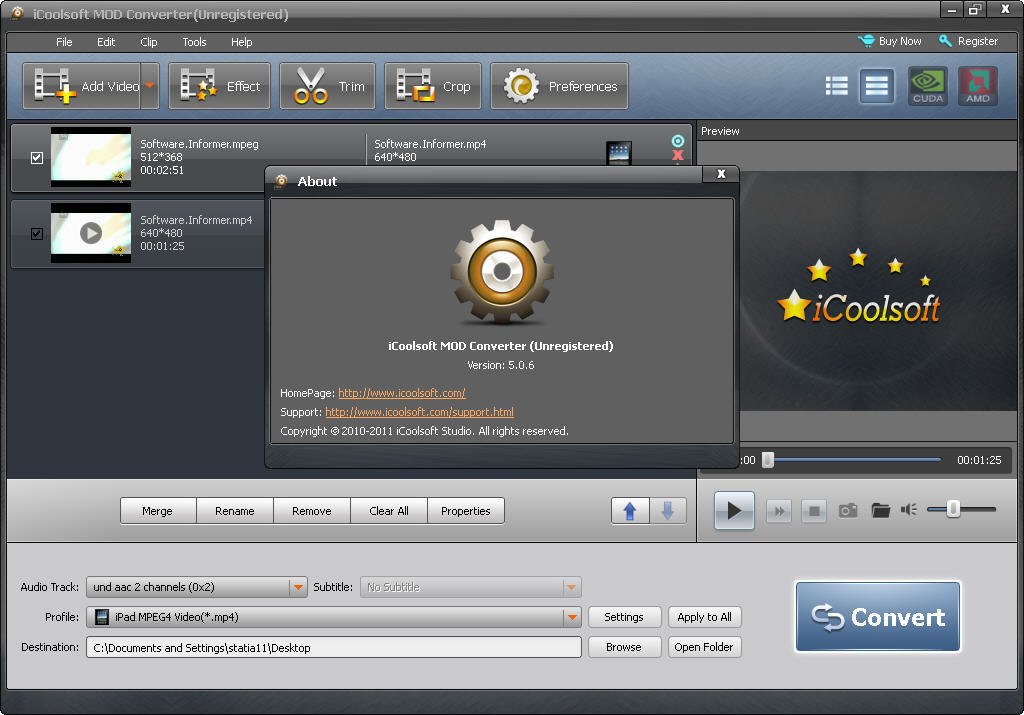Screen dimensions: 1024x715
Task: Take a snapshot with camera icon
Action: [x=848, y=511]
